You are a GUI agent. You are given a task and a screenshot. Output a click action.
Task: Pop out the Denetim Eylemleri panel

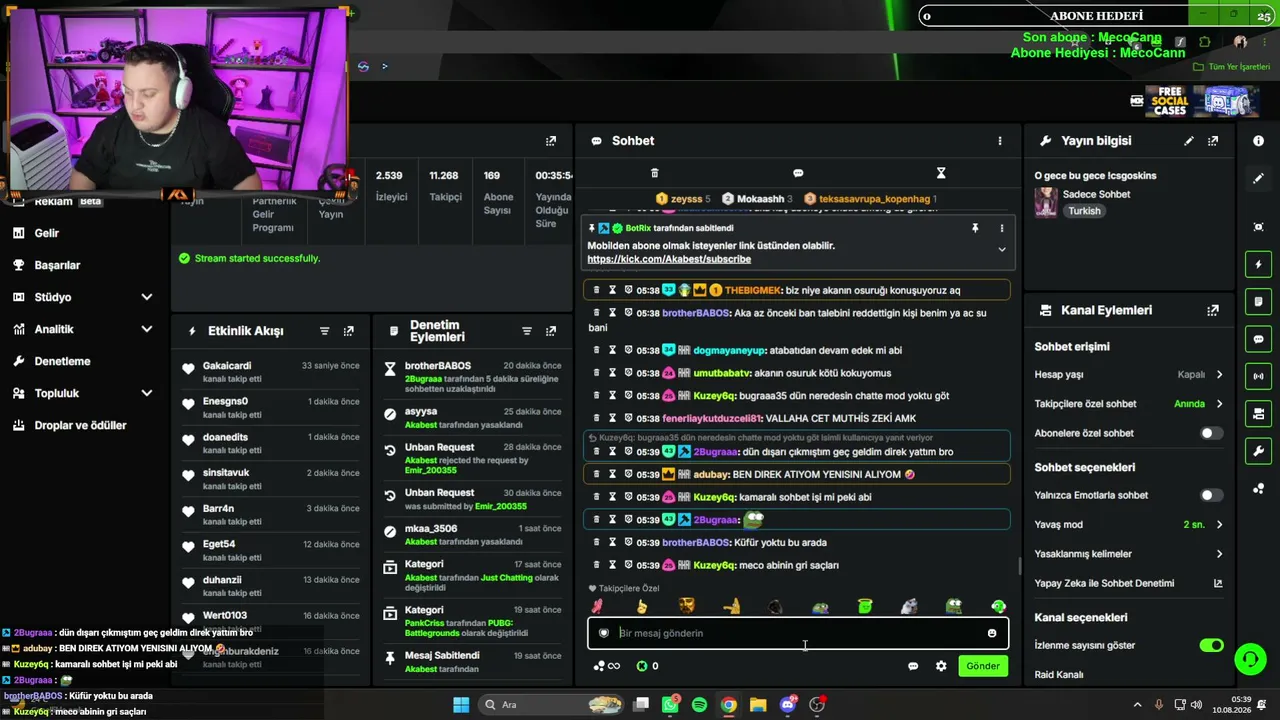pos(551,331)
